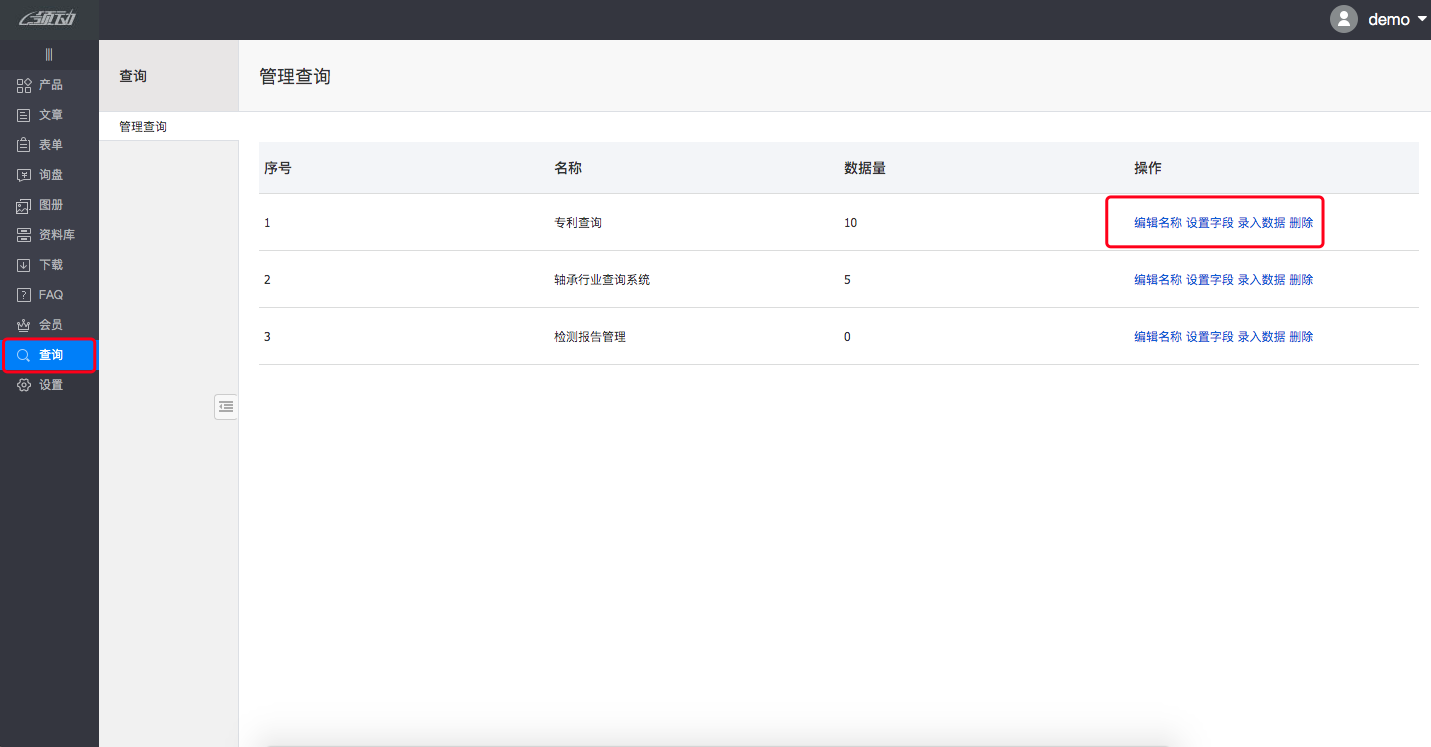The image size is (1431, 747).
Task: Click the demo user avatar icon
Action: 1344,19
